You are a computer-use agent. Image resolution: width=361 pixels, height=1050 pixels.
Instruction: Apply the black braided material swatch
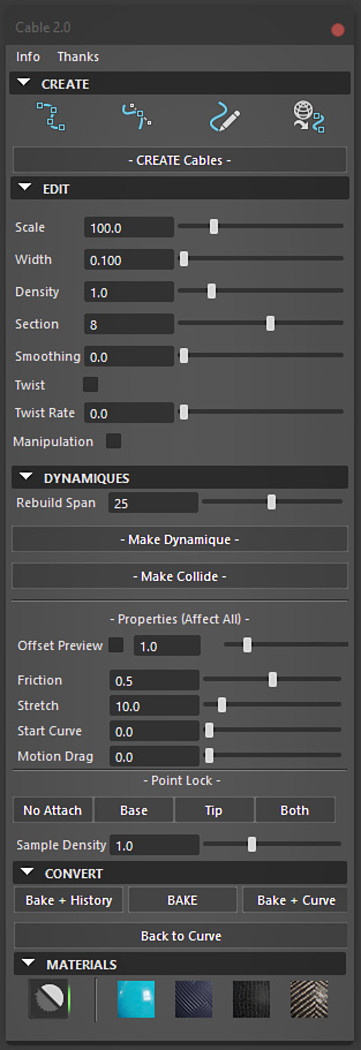251,1000
